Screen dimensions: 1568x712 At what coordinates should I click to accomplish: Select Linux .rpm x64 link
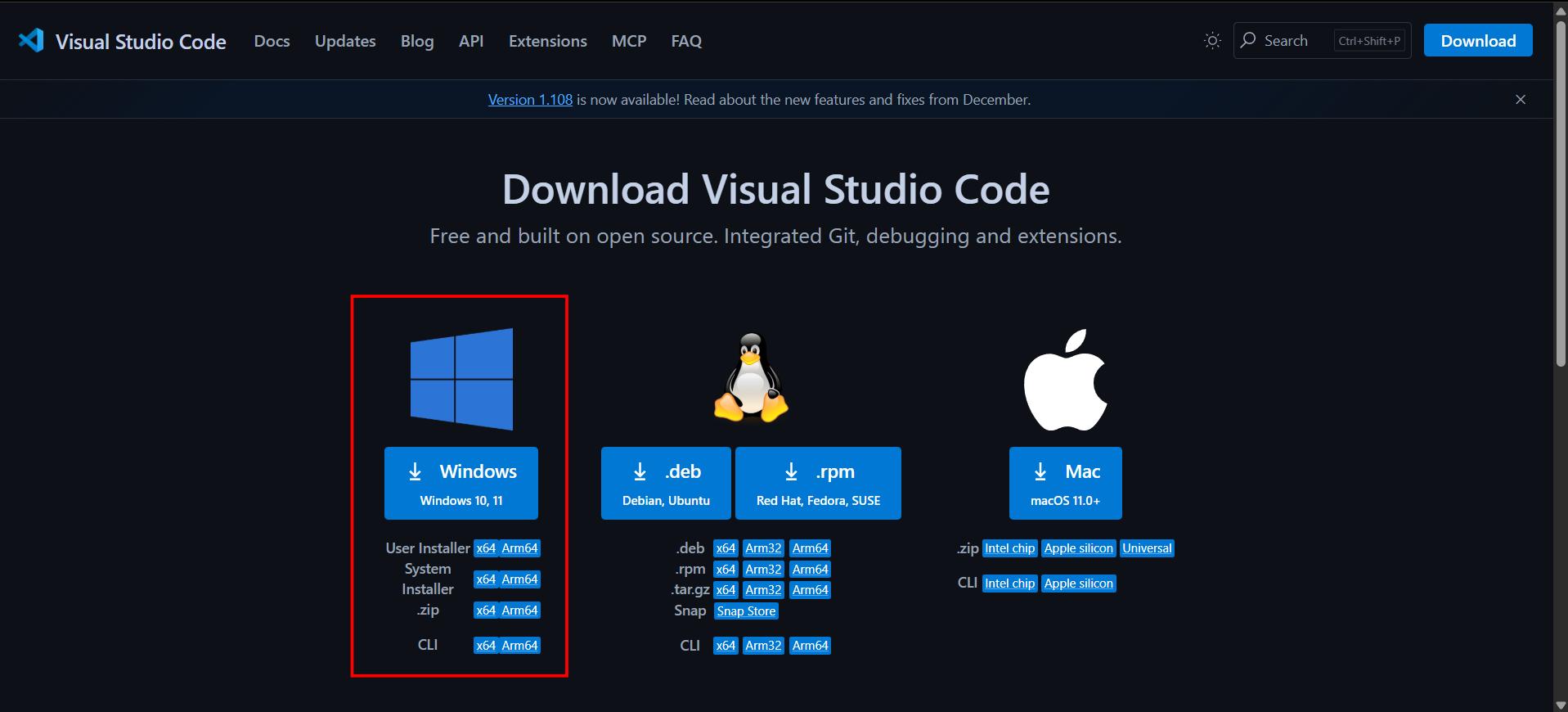(726, 570)
